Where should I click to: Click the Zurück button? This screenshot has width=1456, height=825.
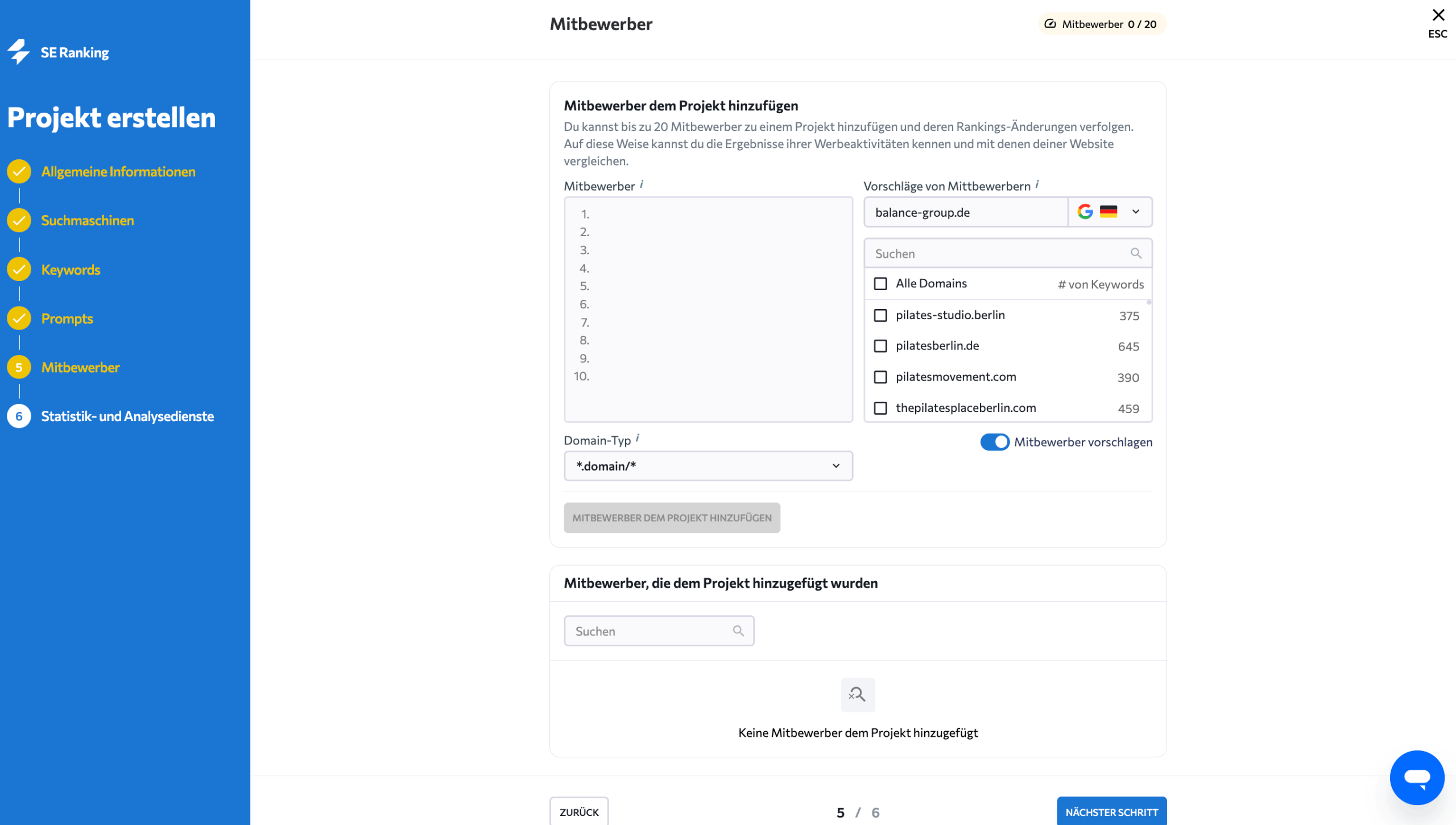click(579, 812)
